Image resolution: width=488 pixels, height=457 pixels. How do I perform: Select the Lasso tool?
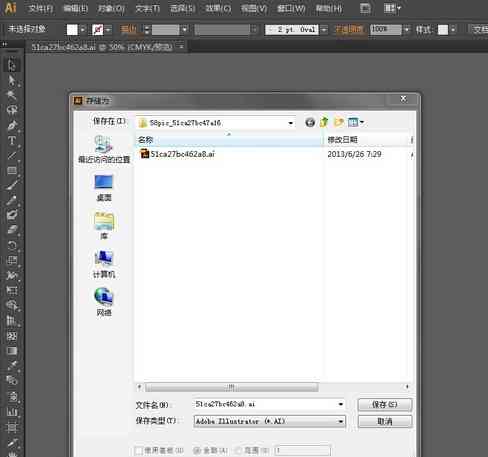(12, 110)
